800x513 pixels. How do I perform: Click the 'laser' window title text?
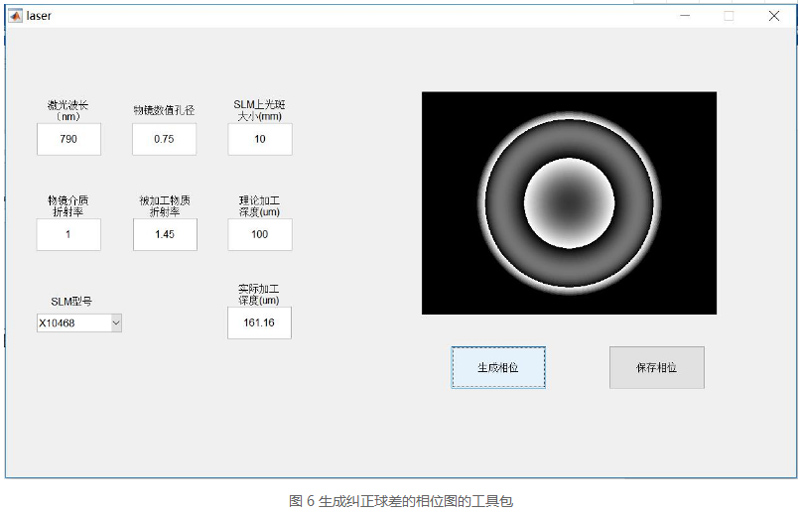point(39,16)
